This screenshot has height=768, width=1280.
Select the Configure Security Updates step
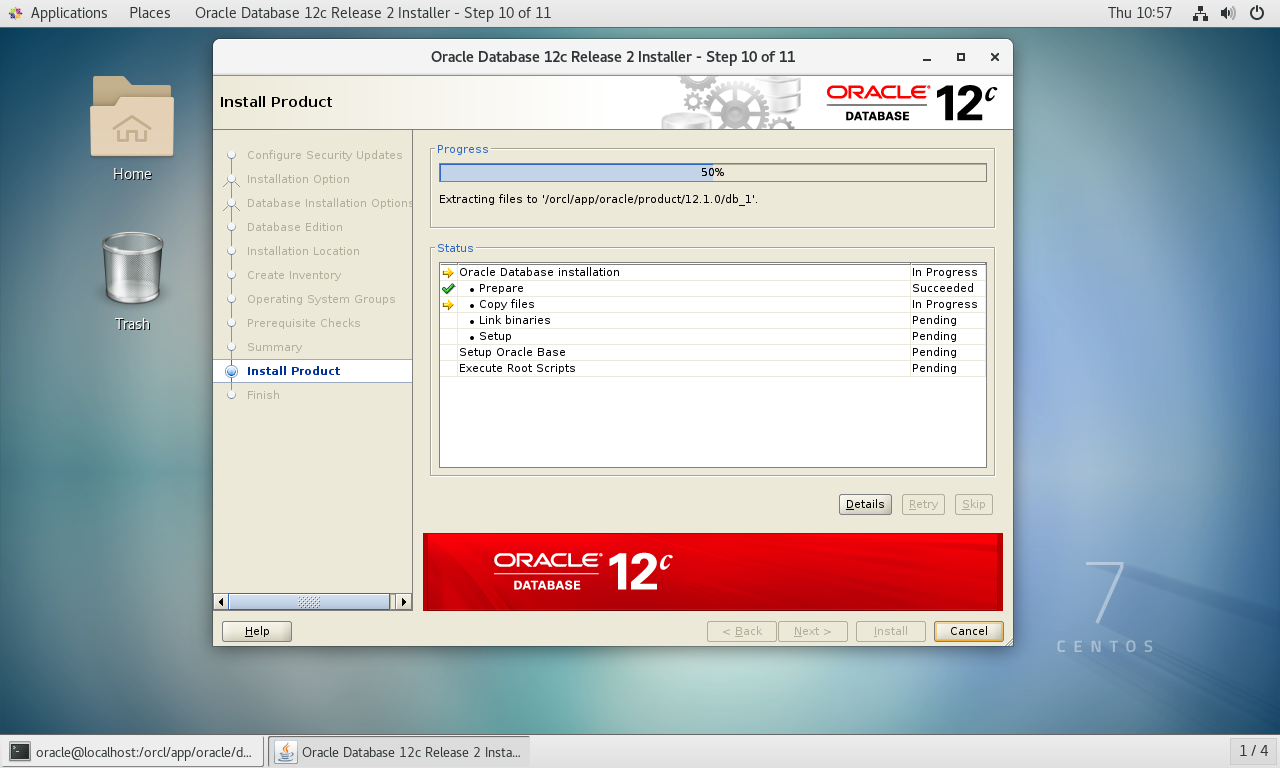point(325,155)
